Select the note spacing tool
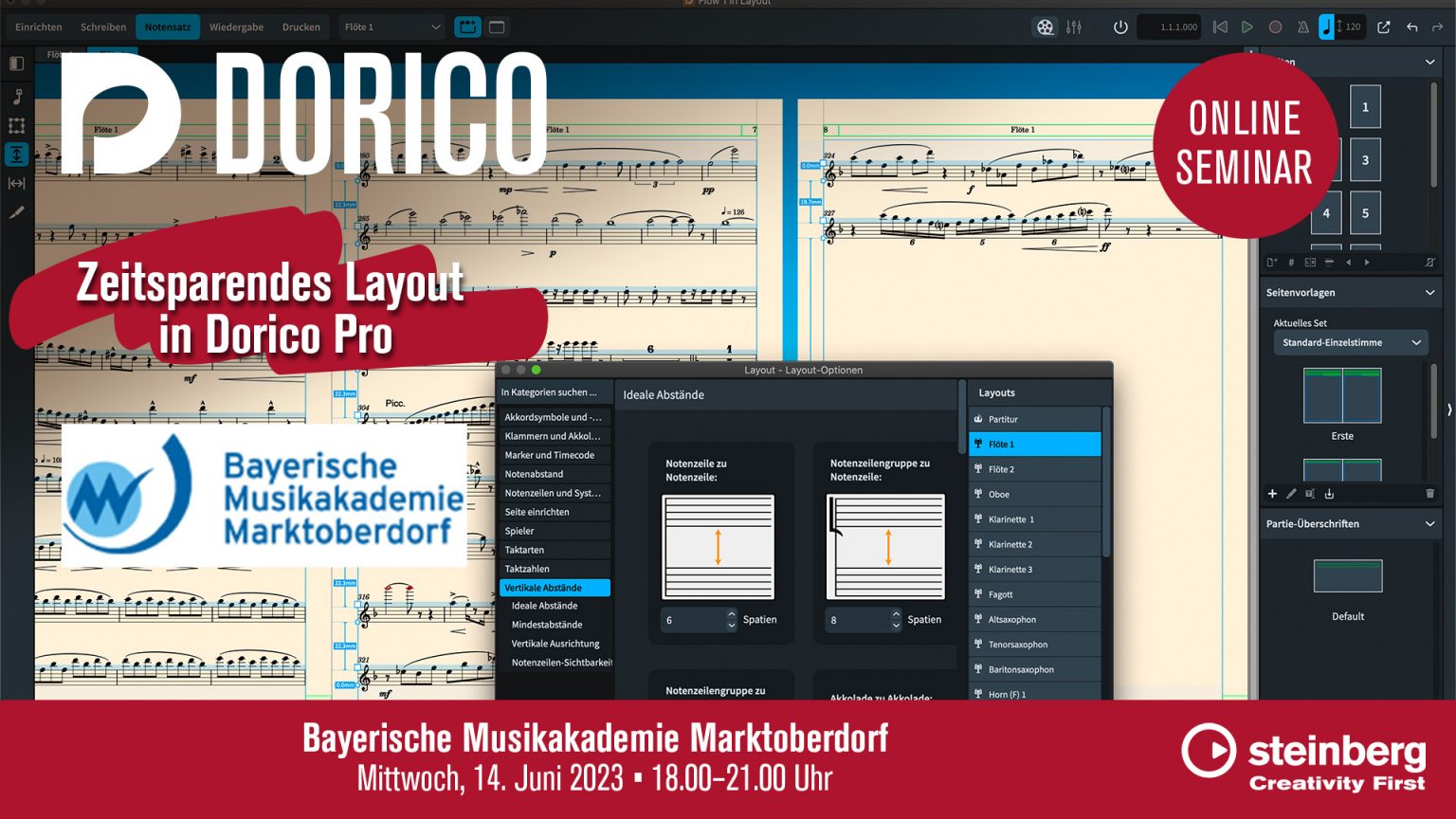The width and height of the screenshot is (1456, 819). point(16,183)
